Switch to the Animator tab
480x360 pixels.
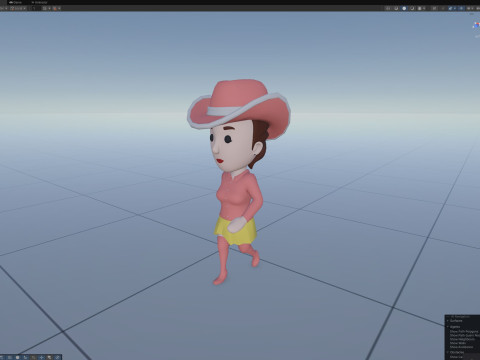39,2
